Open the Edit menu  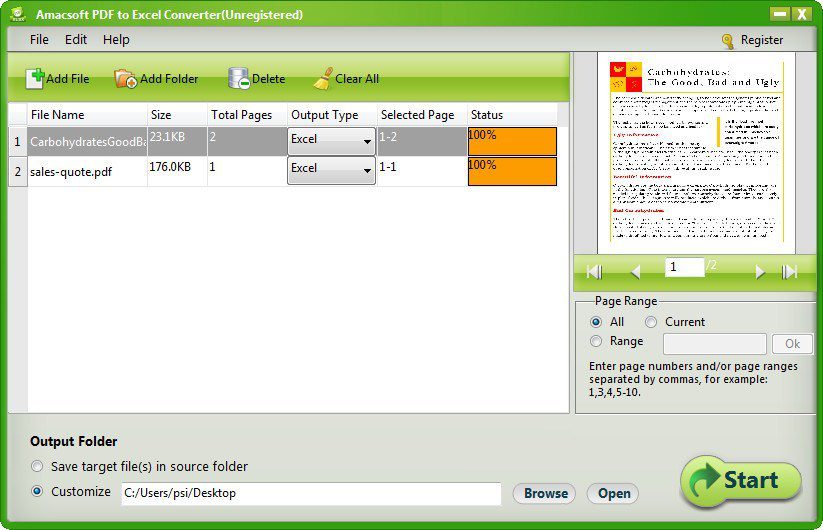76,40
